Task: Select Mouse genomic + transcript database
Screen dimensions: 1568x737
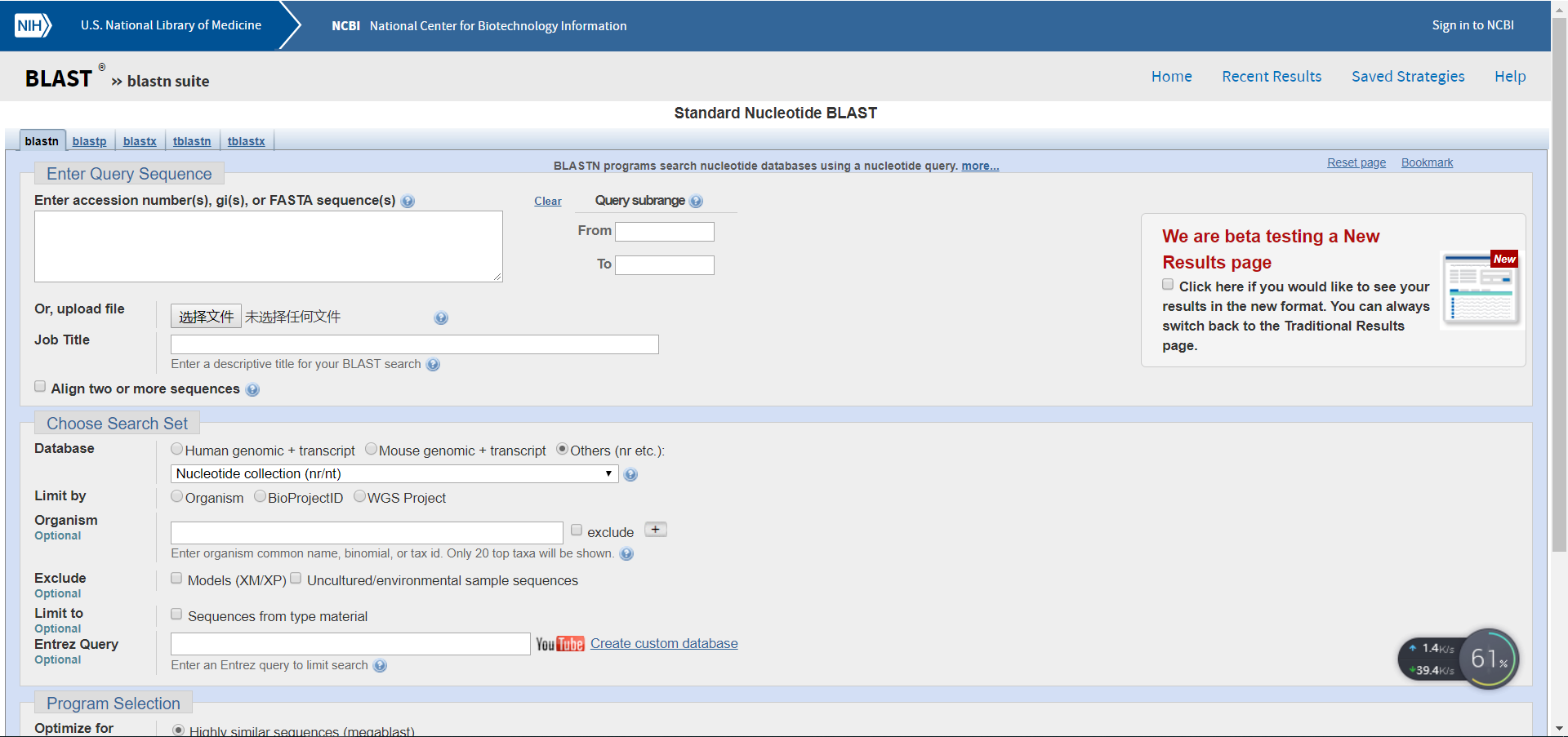Action: pos(371,449)
